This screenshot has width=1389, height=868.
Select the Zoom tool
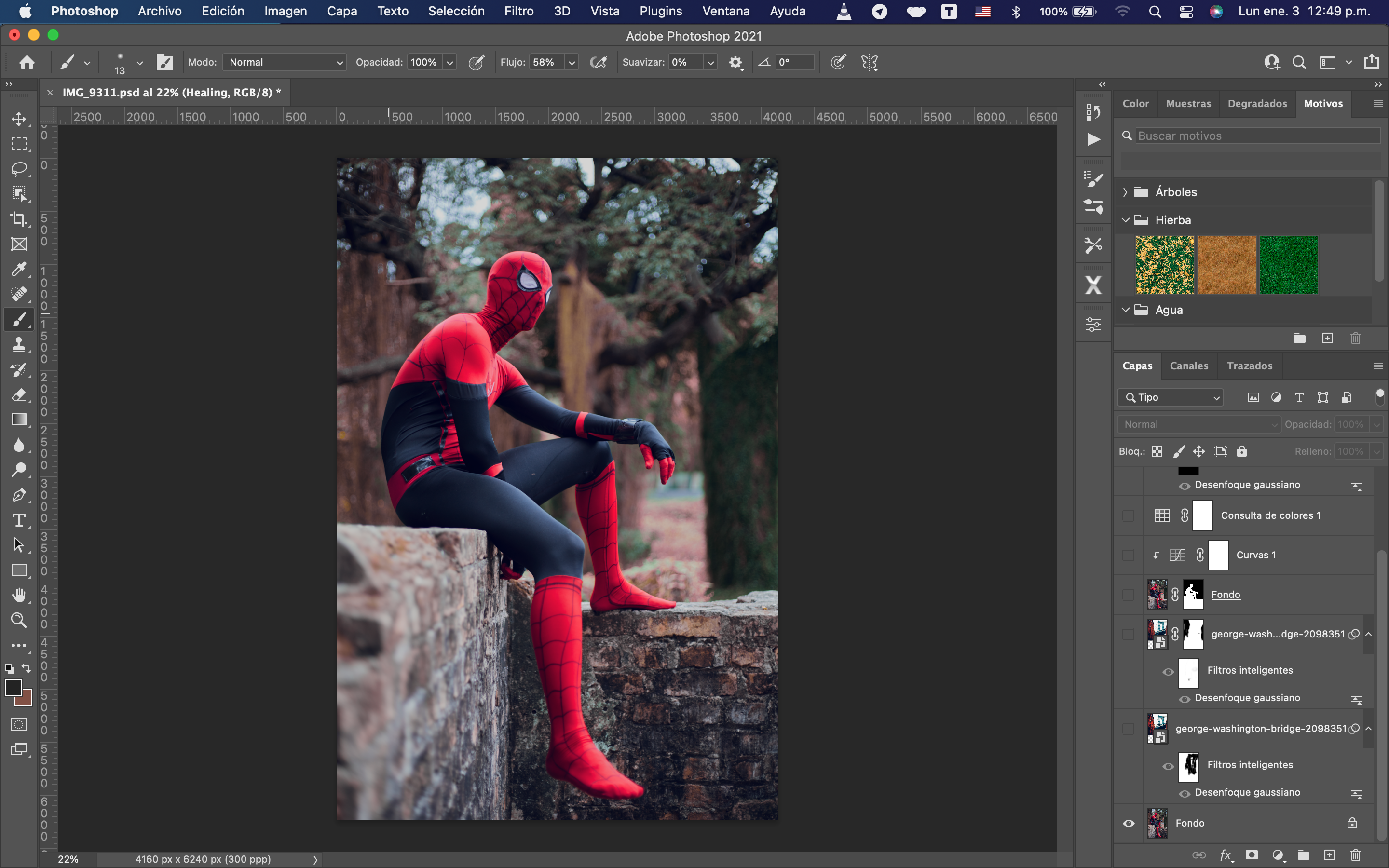click(x=19, y=620)
